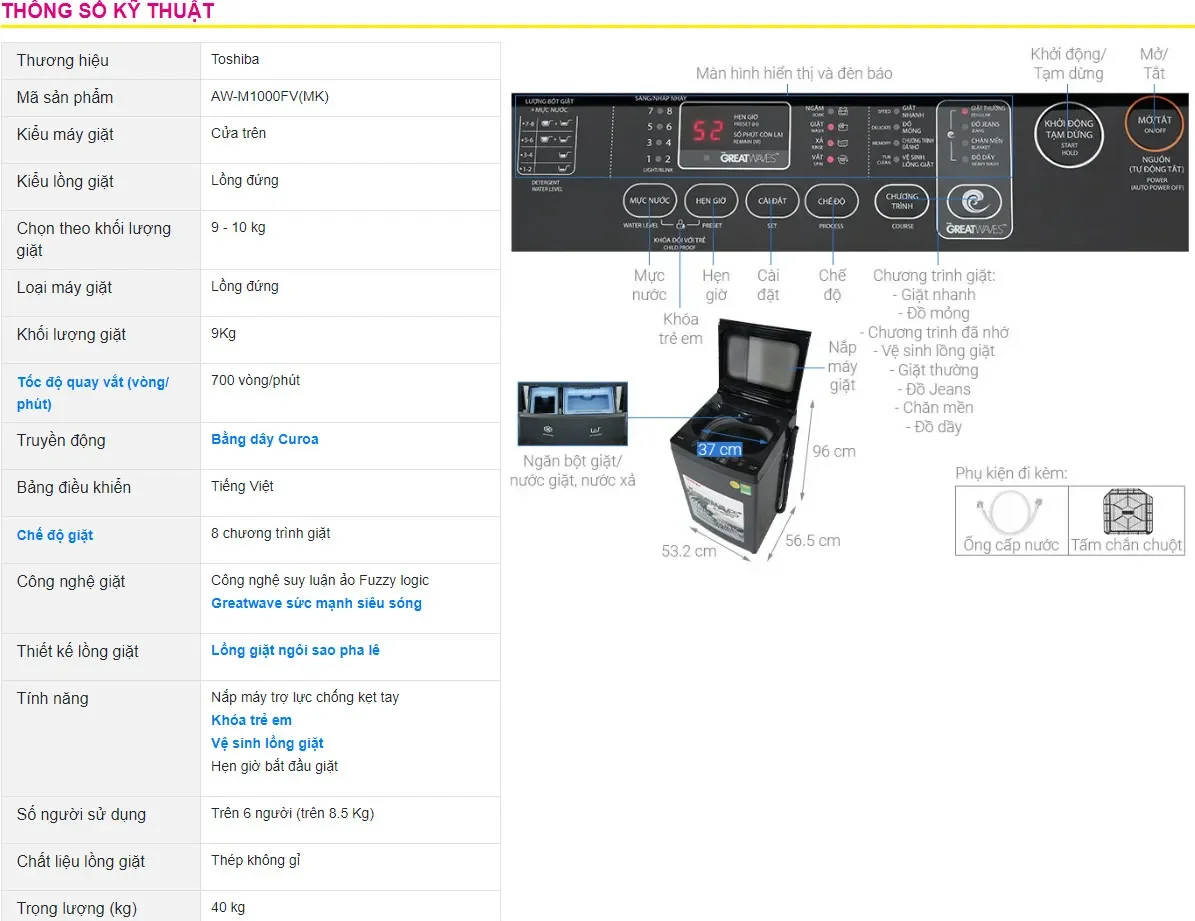Click the '96 cm' height dimension label
This screenshot has height=921, width=1195.
point(834,451)
